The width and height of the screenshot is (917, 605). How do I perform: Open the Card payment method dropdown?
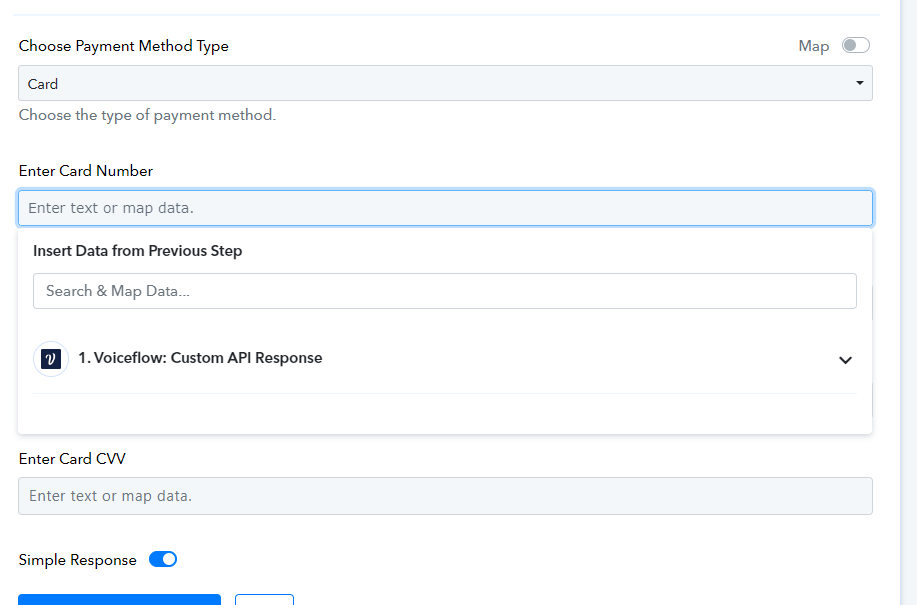[445, 83]
